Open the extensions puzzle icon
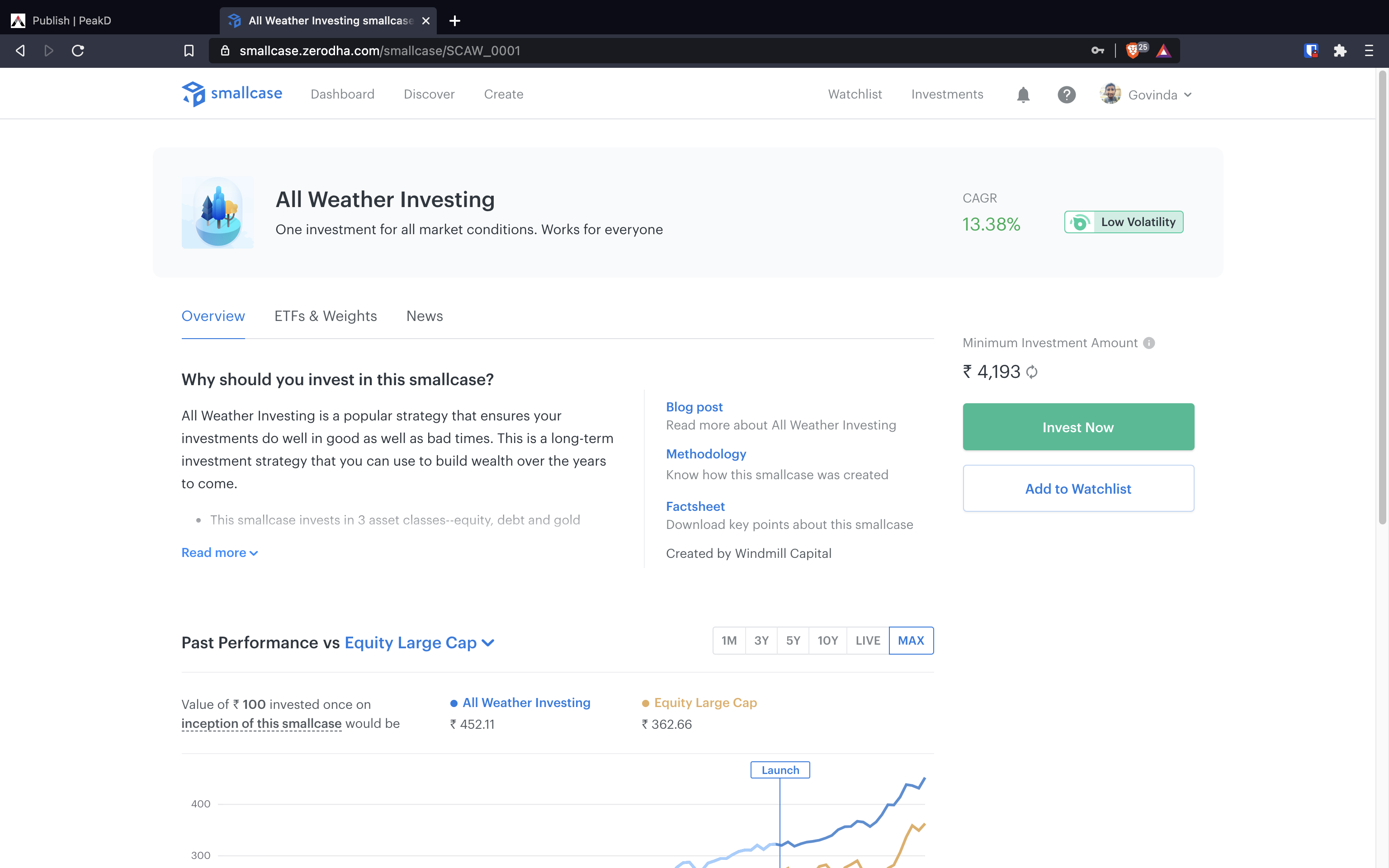This screenshot has height=868, width=1389. point(1340,51)
